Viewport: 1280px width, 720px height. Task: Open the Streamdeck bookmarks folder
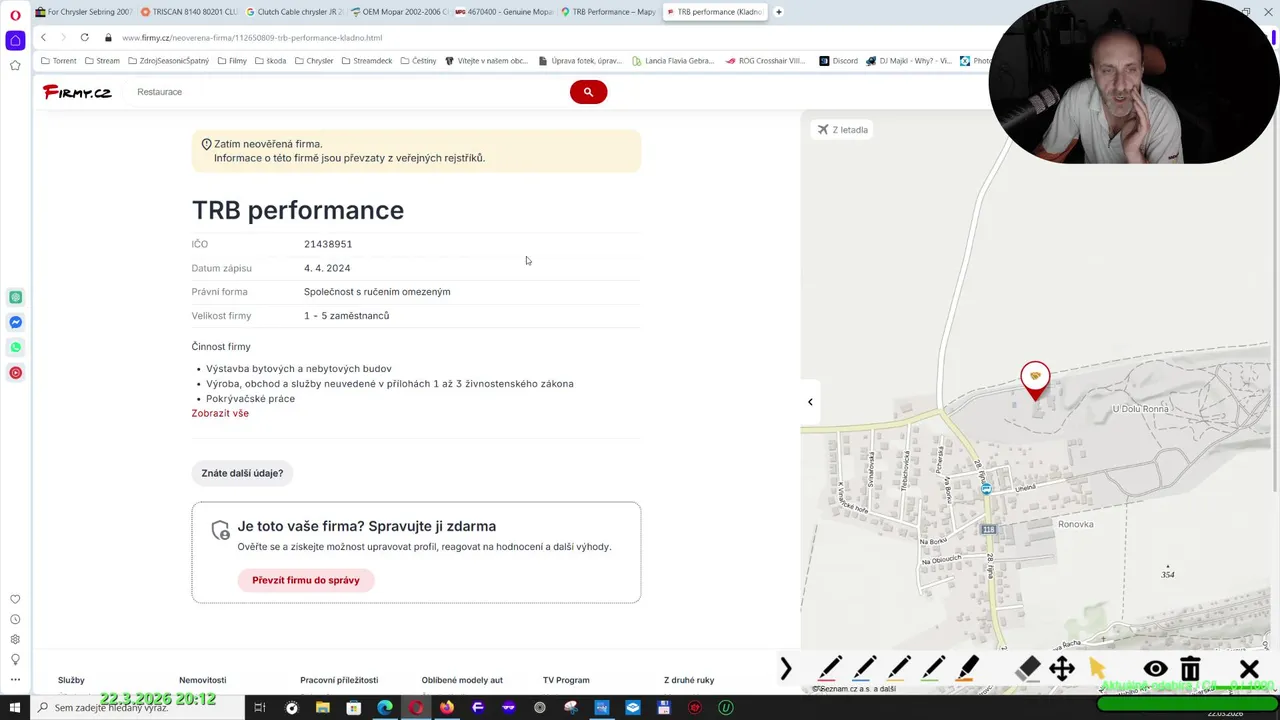point(367,61)
